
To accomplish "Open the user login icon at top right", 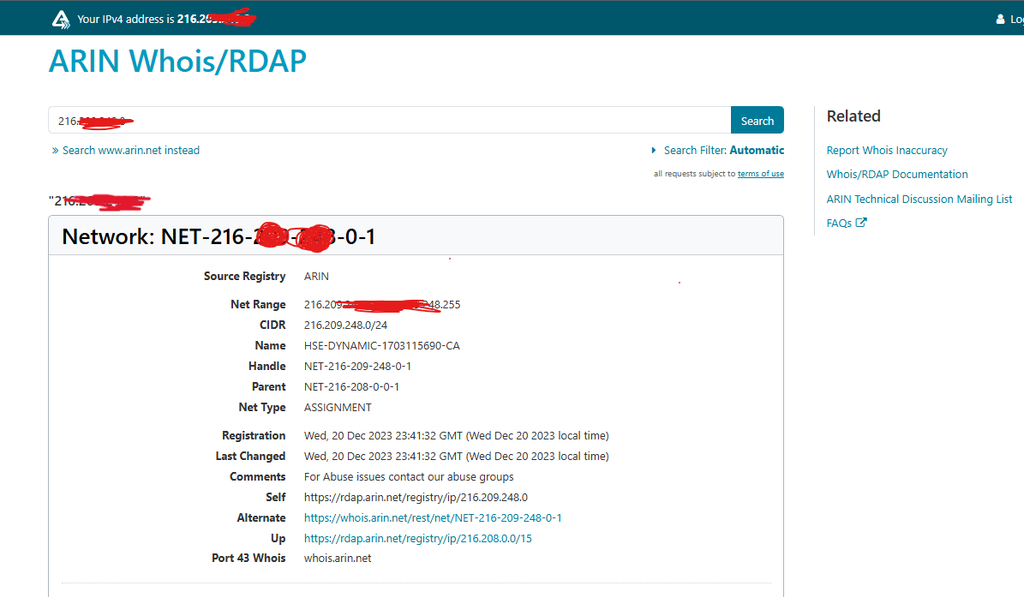I will click(x=1000, y=19).
